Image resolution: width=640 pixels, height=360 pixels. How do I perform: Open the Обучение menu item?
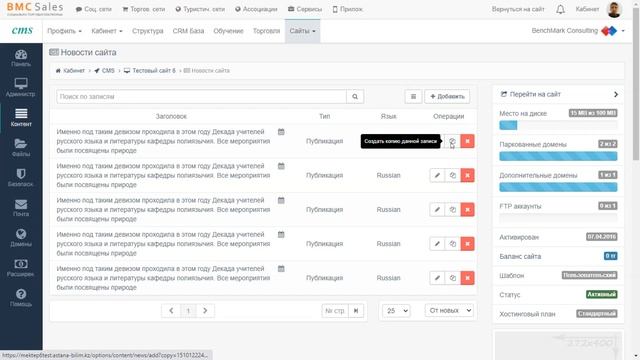pos(228,31)
